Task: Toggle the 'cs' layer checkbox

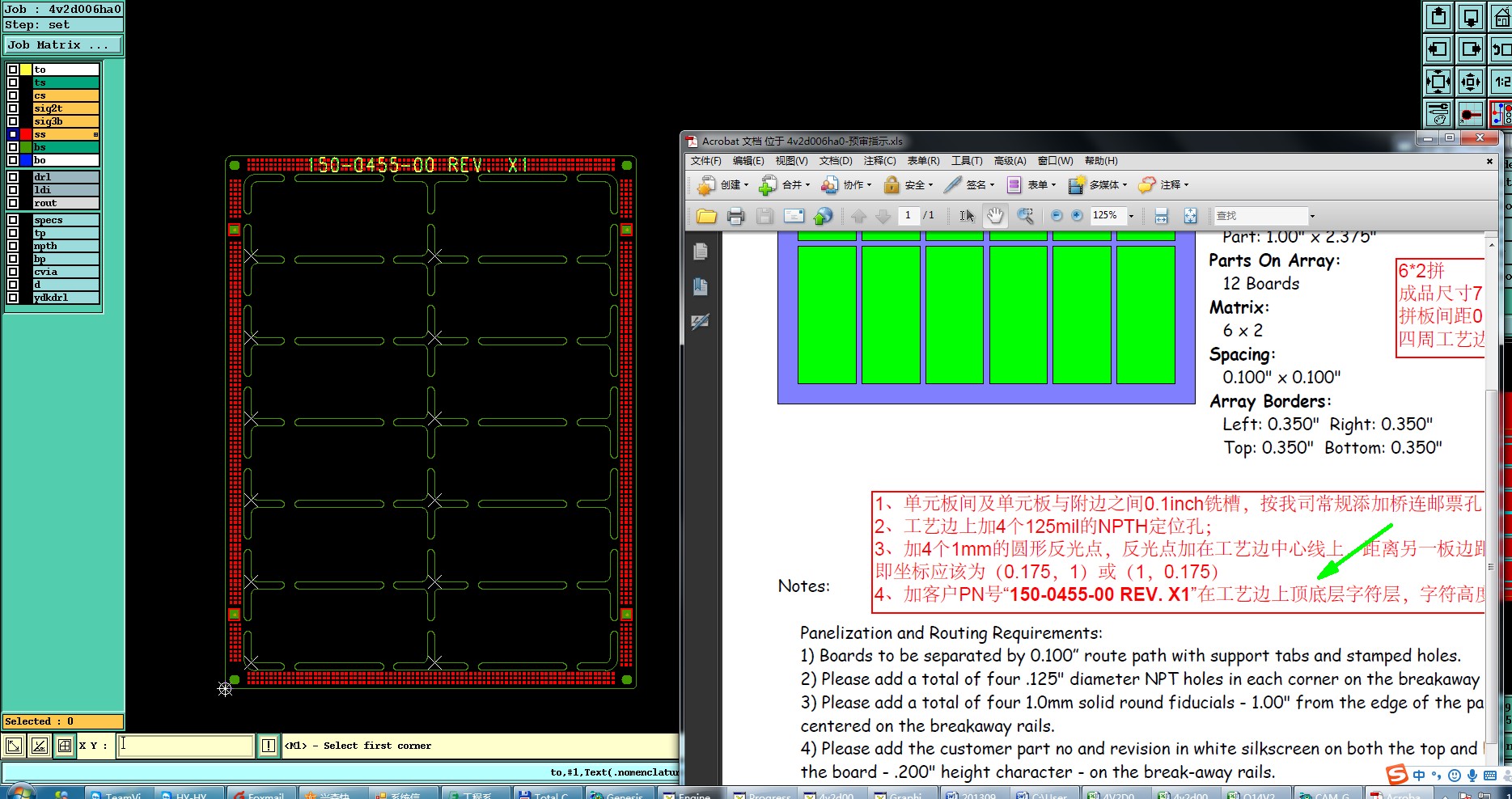Action: [x=13, y=95]
